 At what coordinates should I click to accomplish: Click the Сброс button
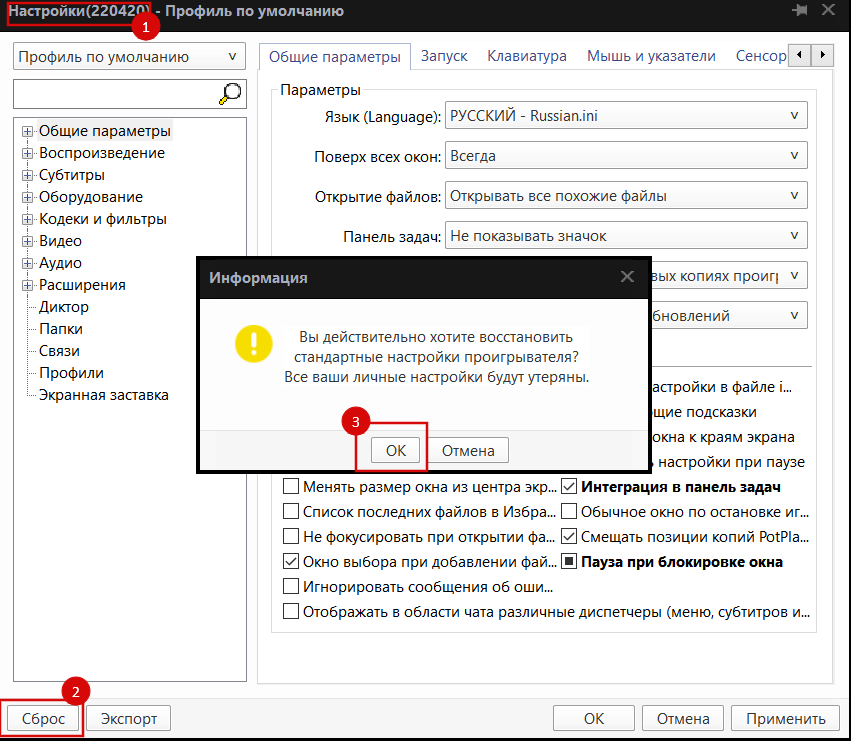pyautogui.click(x=44, y=718)
